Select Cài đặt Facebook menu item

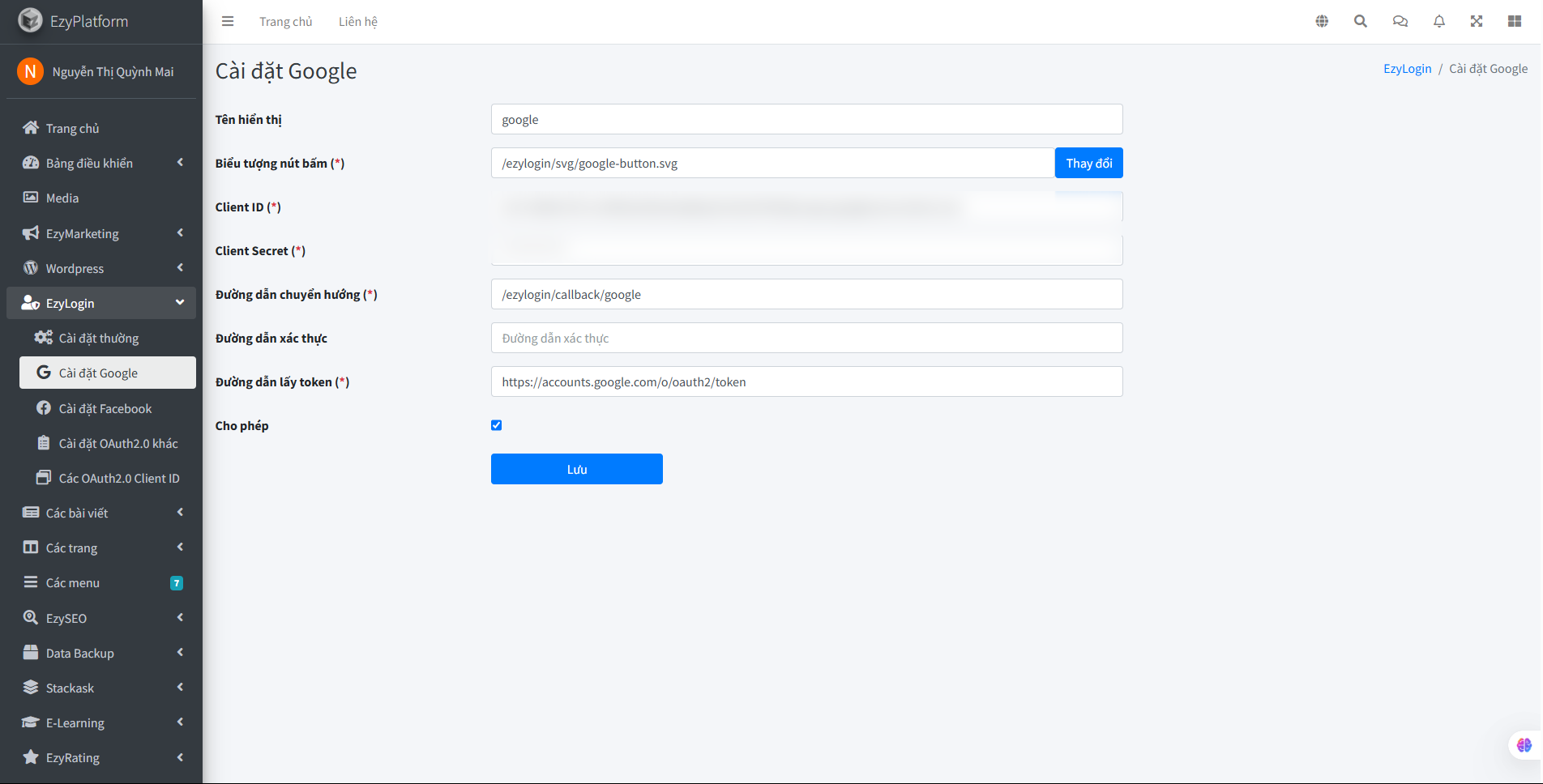click(108, 408)
